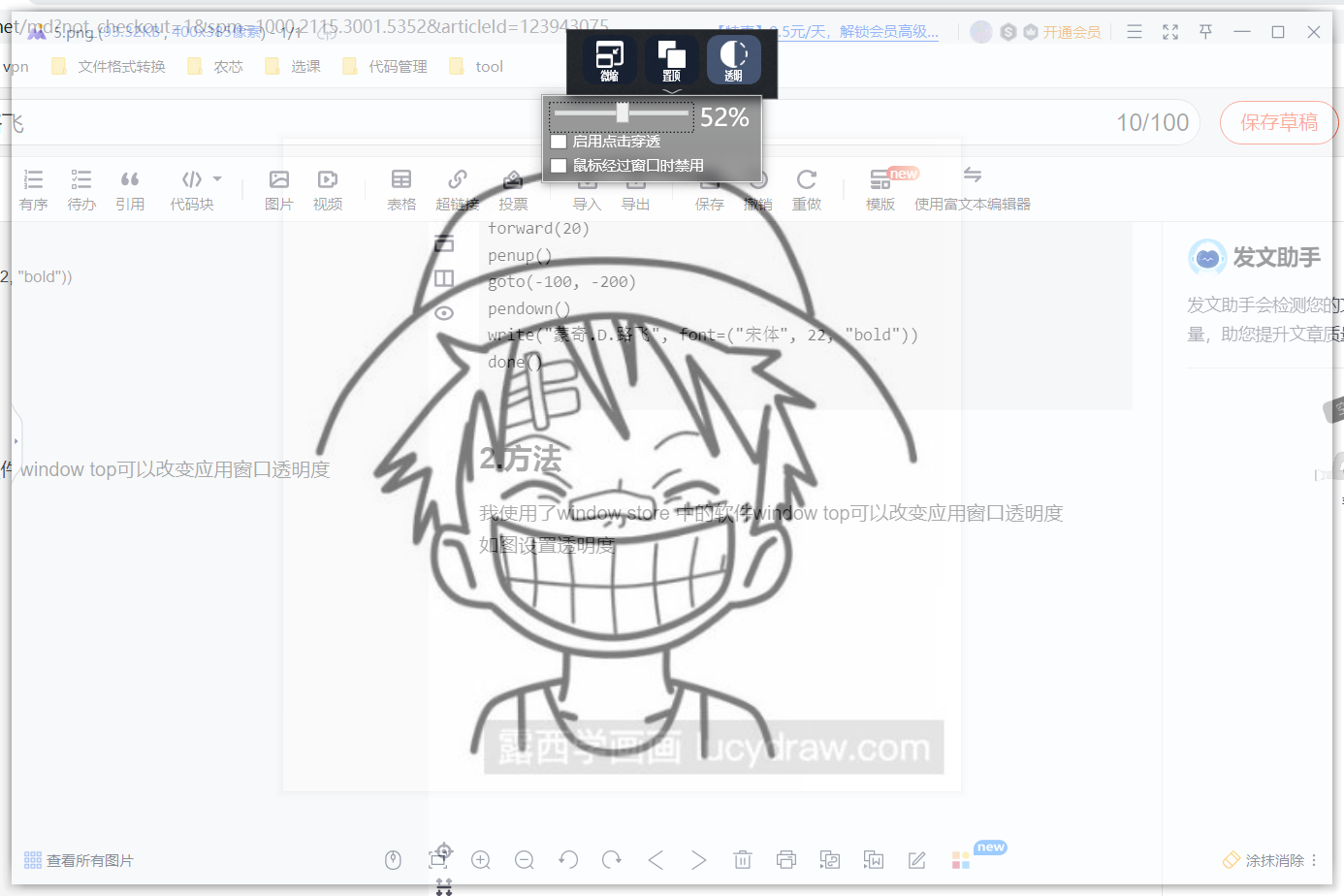
Task: Open the colorful apps grid icon
Action: point(961,860)
